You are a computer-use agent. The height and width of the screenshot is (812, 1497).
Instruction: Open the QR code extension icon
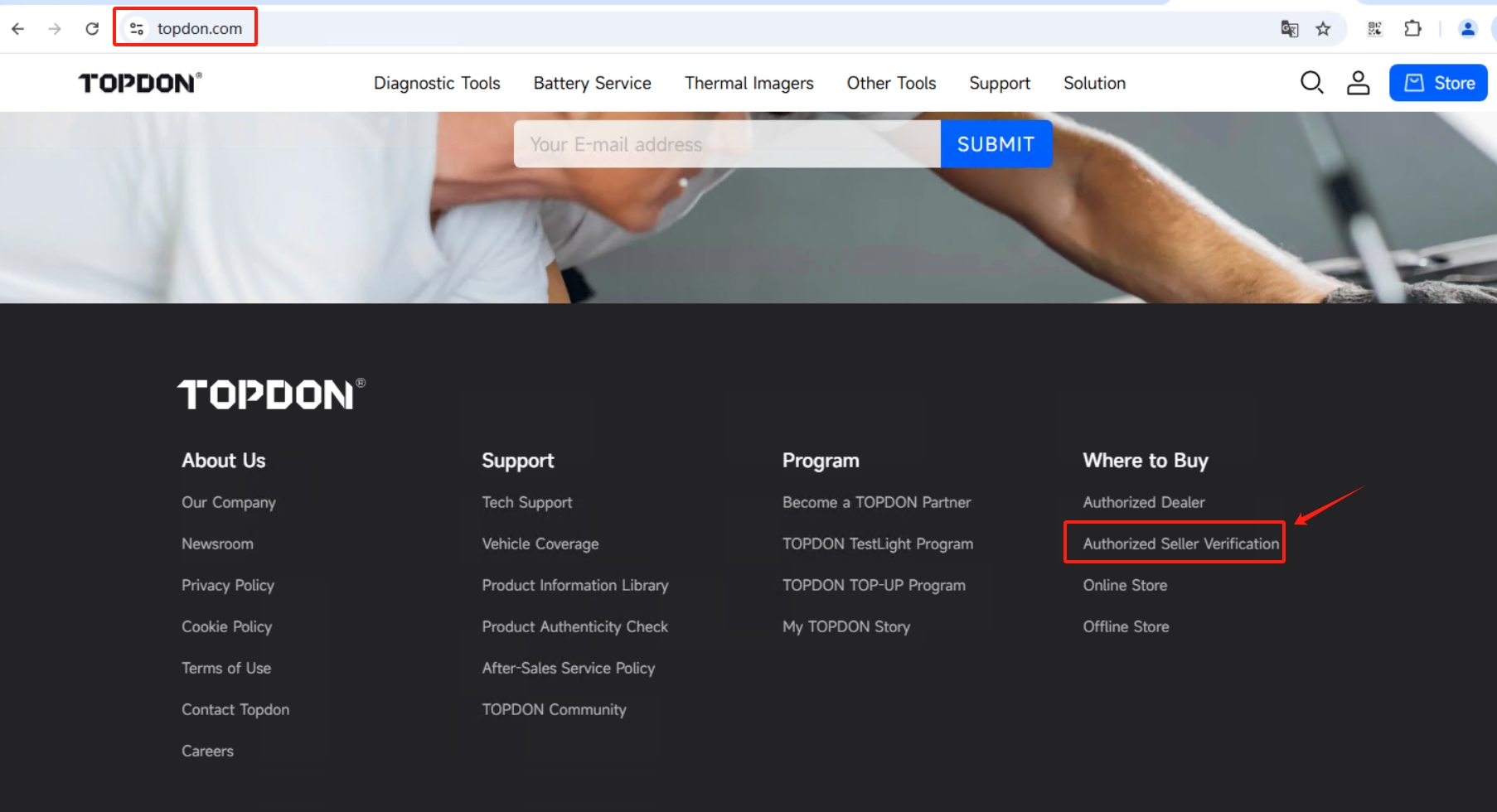[x=1374, y=29]
